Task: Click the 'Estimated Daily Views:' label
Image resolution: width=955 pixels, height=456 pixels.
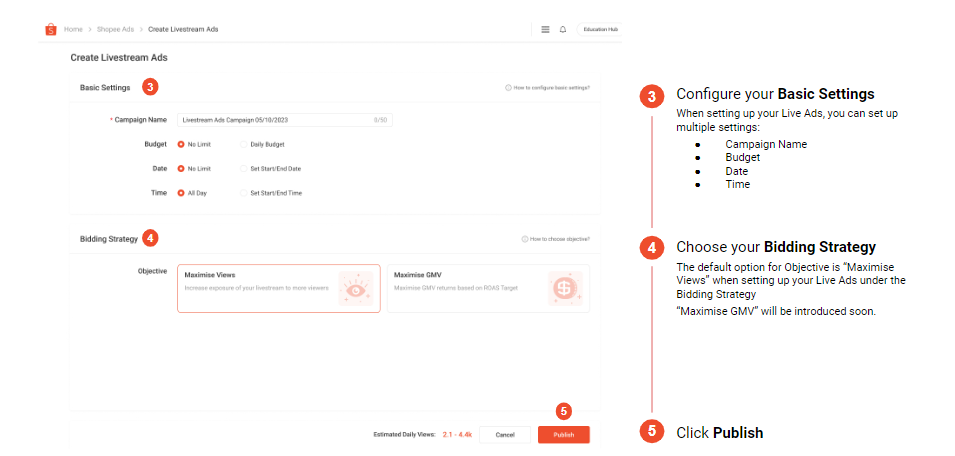Action: [x=404, y=435]
